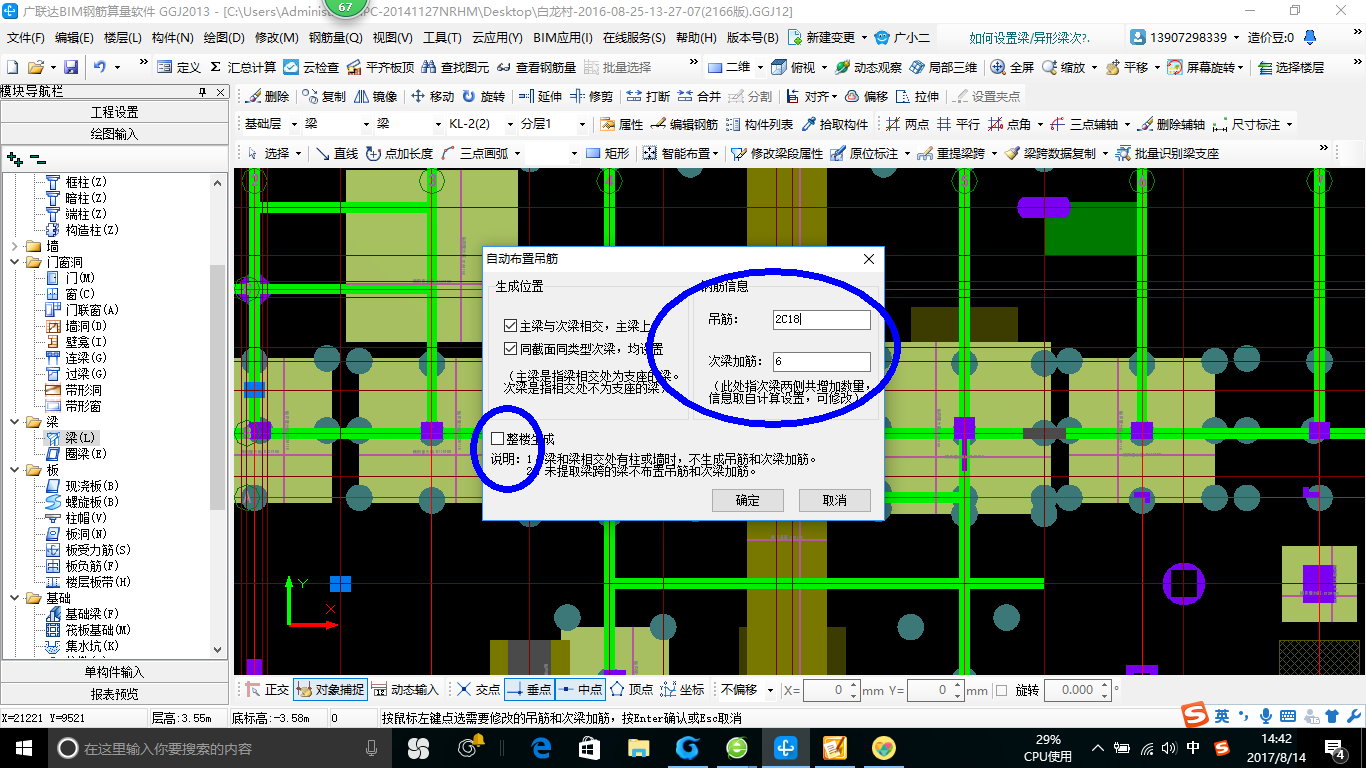Select 删除 delete tool
Image resolution: width=1366 pixels, height=768 pixels.
click(x=267, y=96)
